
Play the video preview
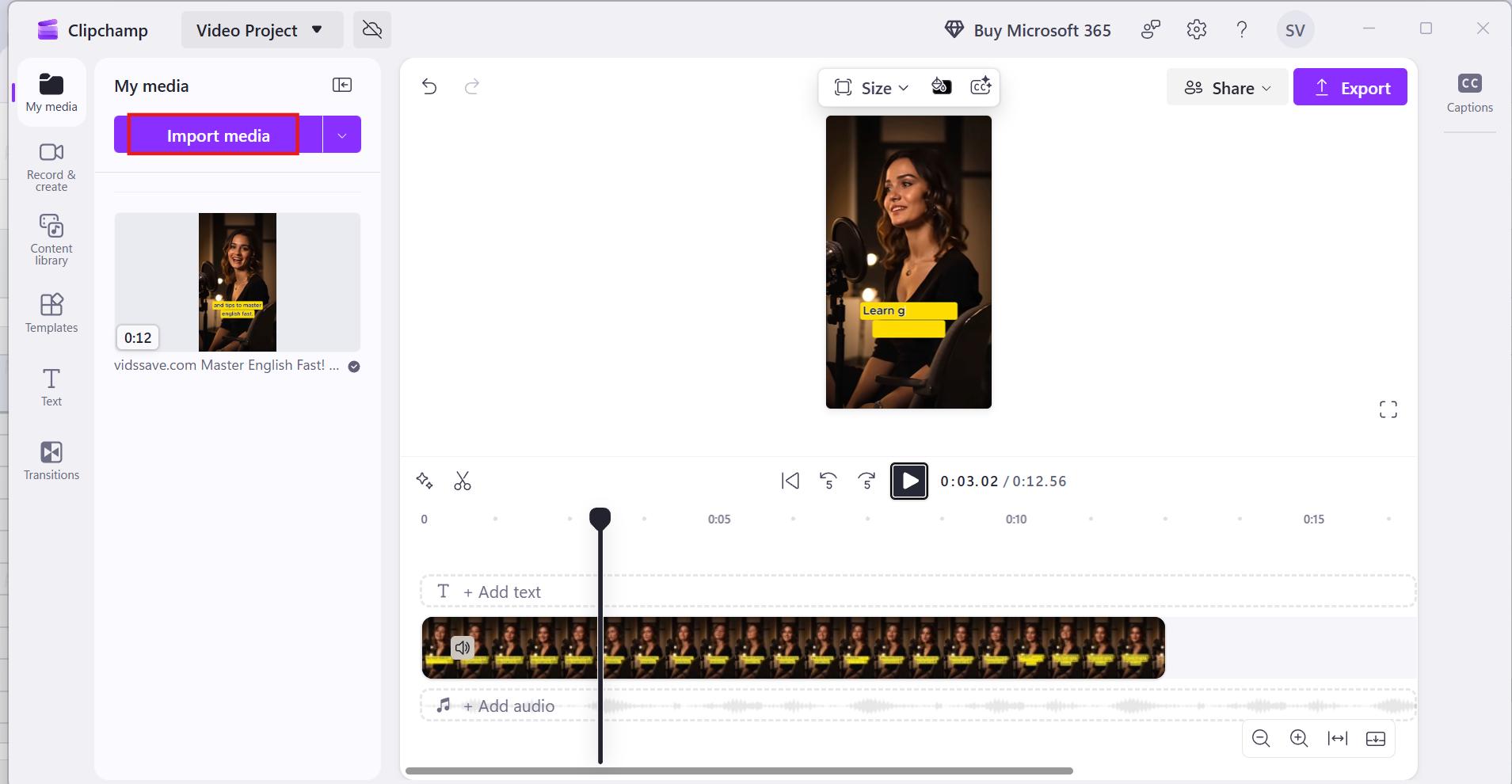[909, 481]
